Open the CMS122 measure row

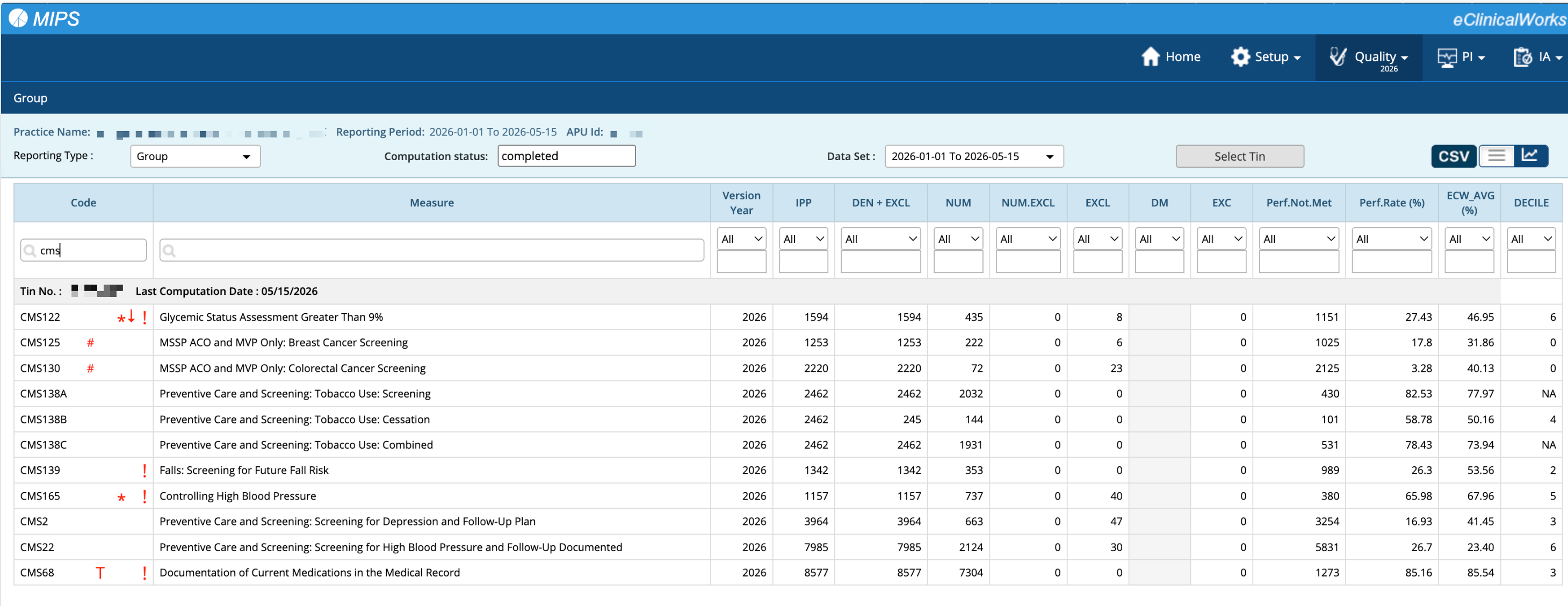(x=787, y=317)
